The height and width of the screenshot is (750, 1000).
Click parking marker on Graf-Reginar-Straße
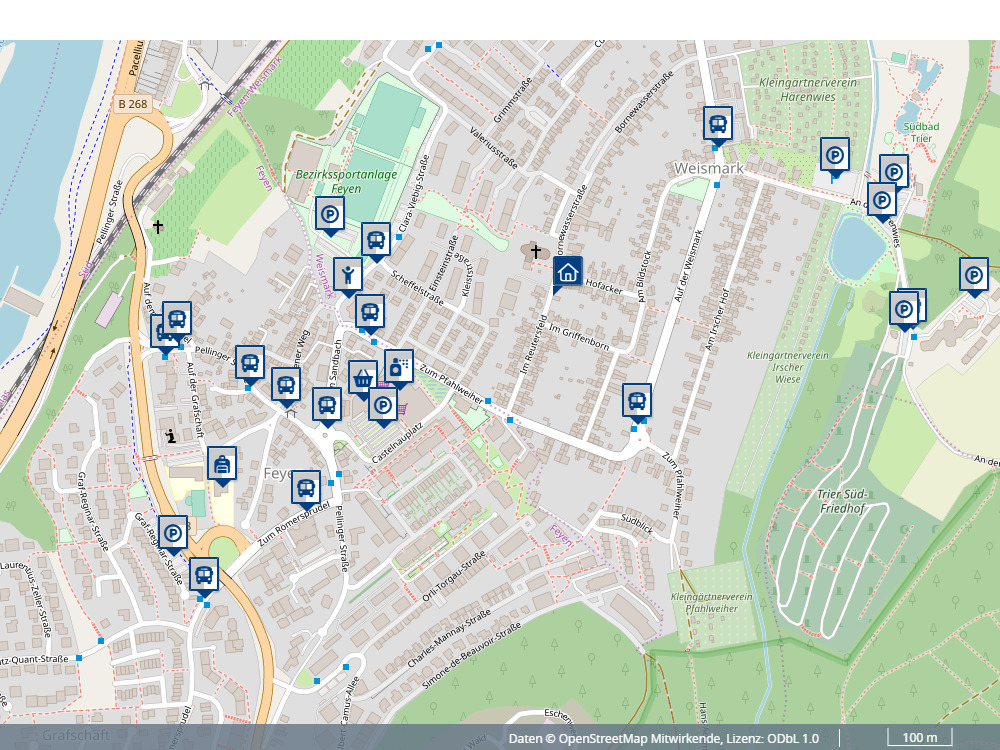(172, 533)
